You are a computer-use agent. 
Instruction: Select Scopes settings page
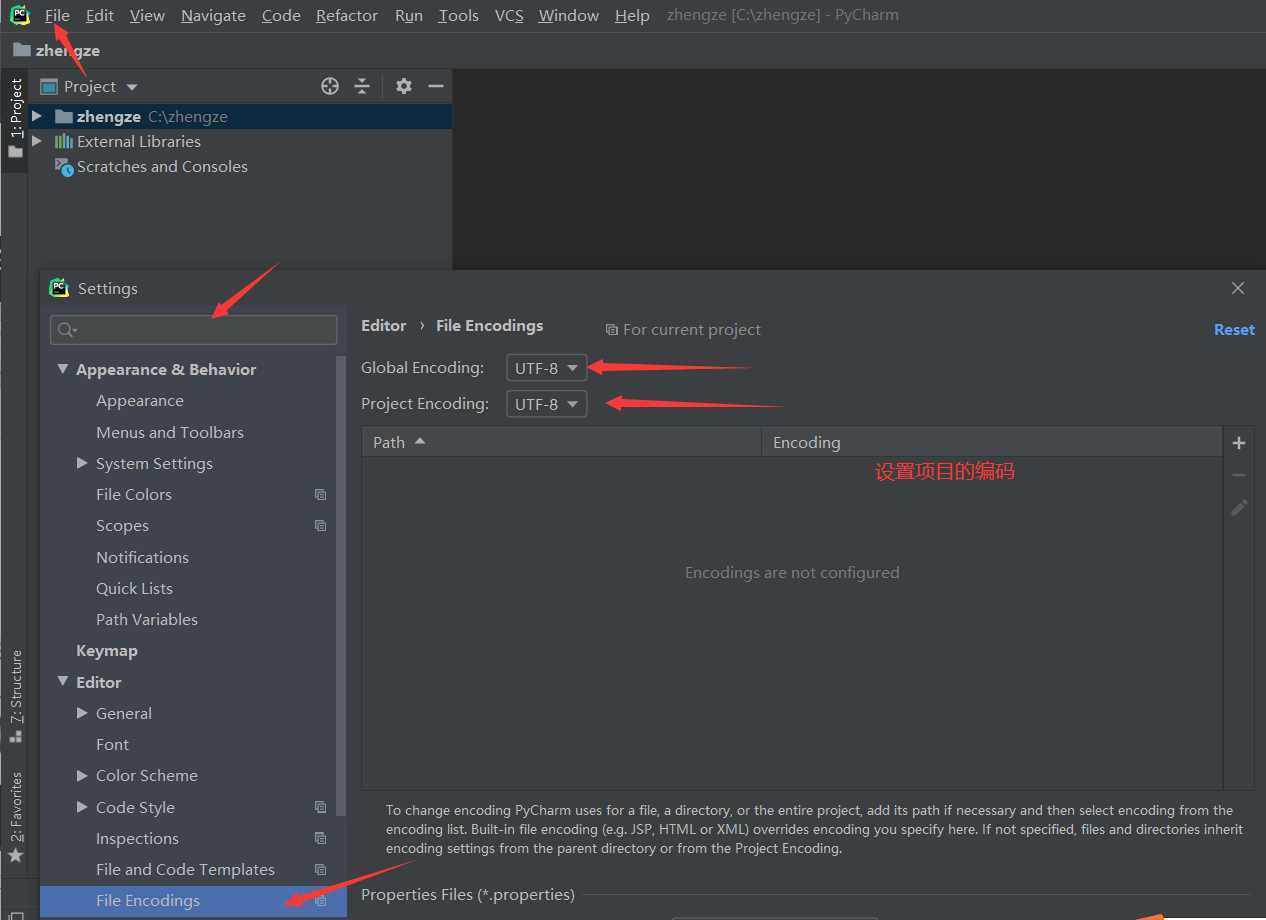(x=122, y=526)
